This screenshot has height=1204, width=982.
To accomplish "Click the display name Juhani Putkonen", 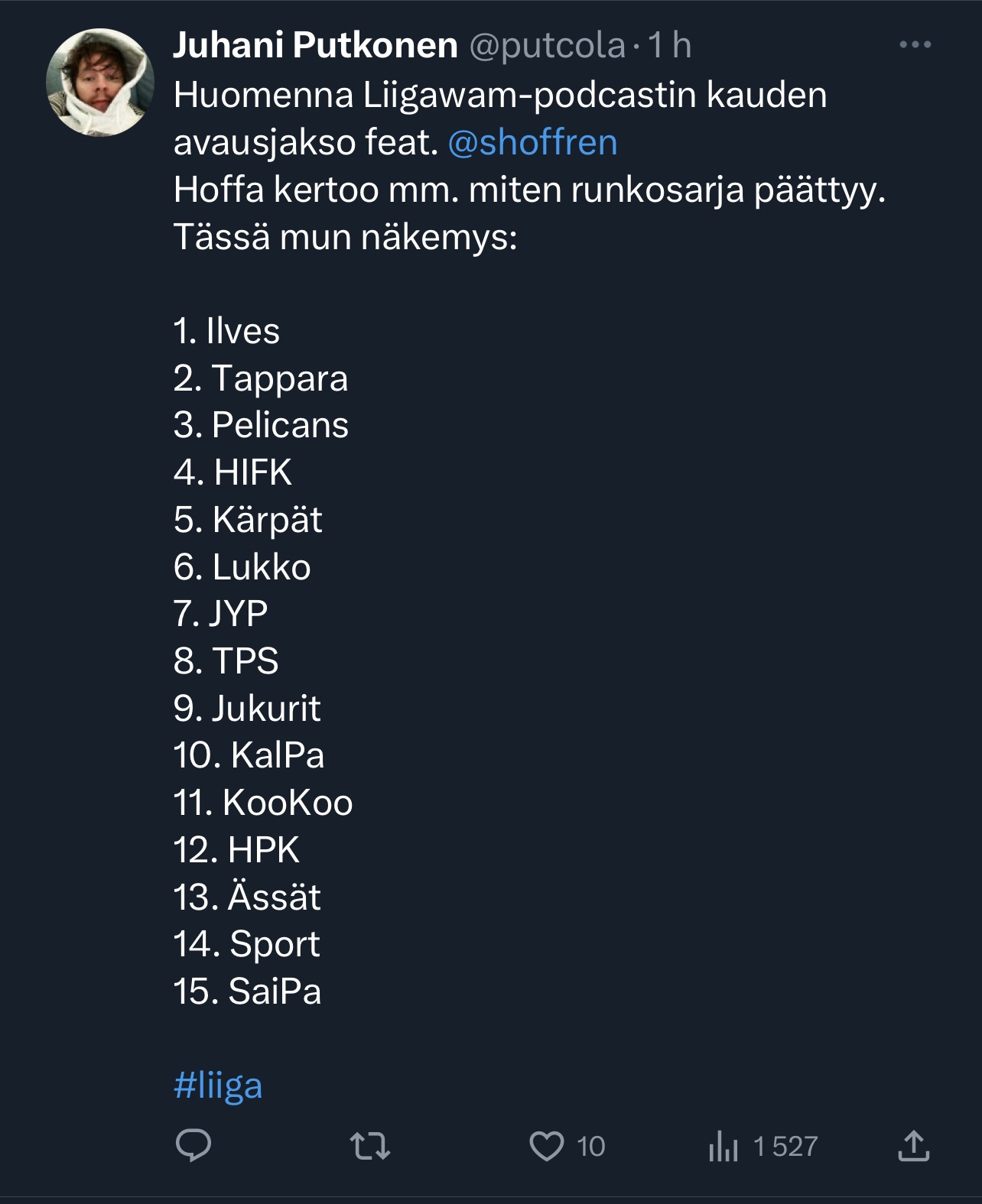I will (315, 45).
